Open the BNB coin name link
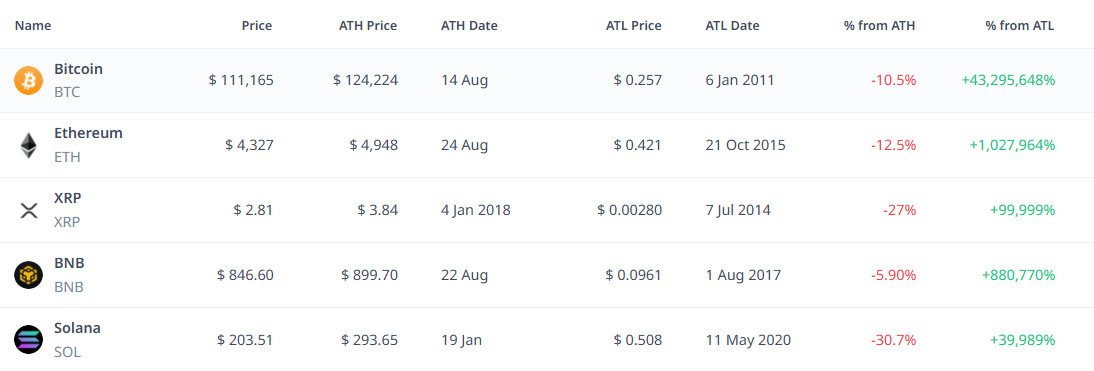Viewport: 1094px width, 371px height. point(69,263)
